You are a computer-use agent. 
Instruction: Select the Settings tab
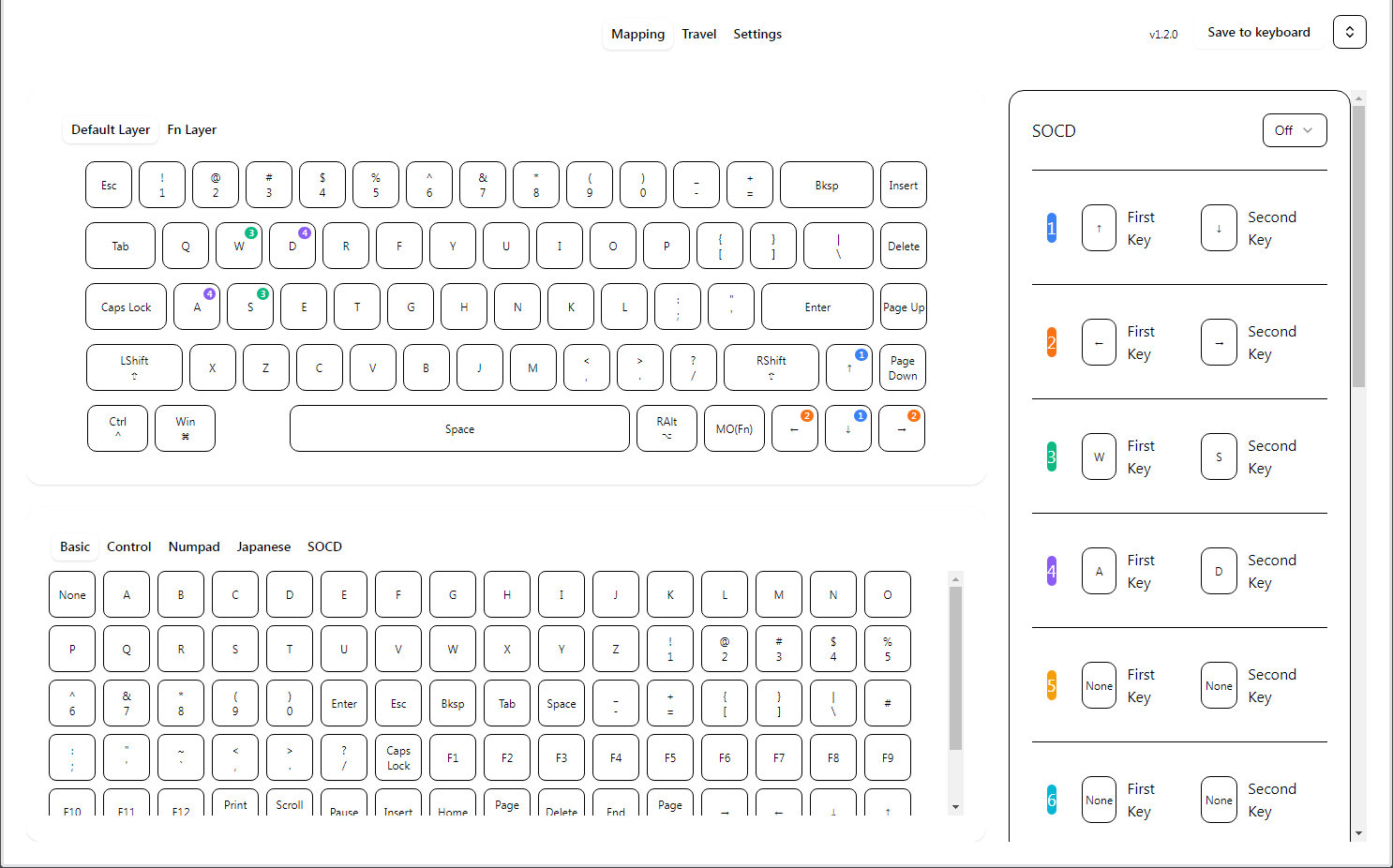pos(757,34)
